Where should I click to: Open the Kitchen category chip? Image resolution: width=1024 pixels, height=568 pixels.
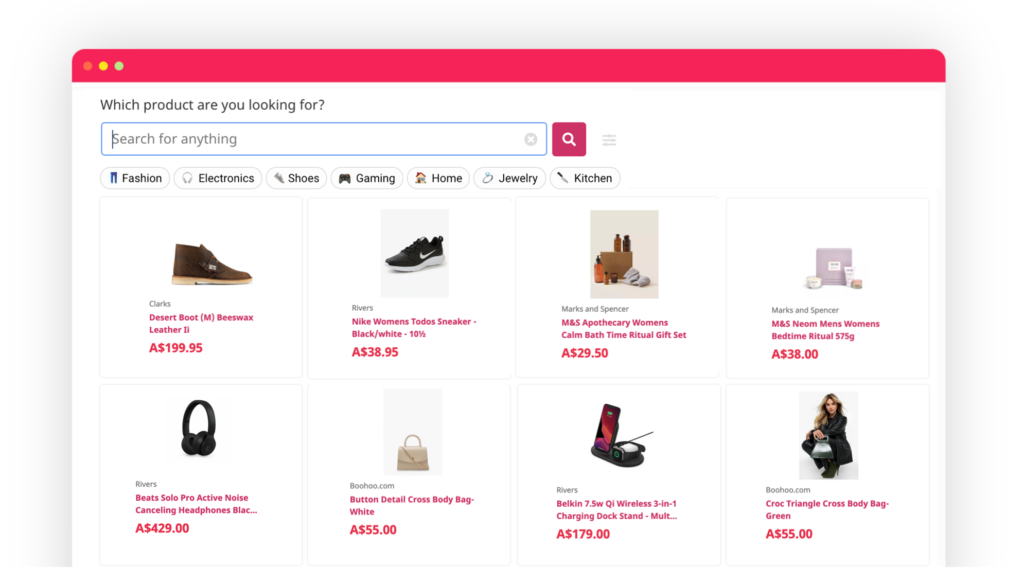click(x=585, y=178)
